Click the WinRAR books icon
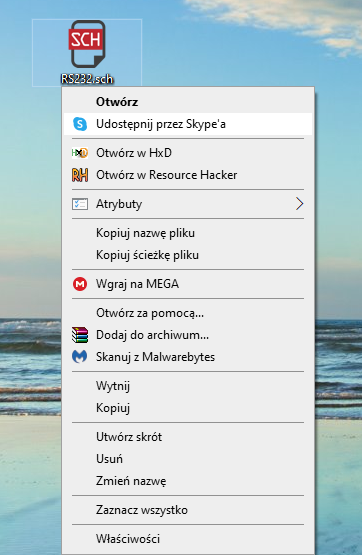 80,335
